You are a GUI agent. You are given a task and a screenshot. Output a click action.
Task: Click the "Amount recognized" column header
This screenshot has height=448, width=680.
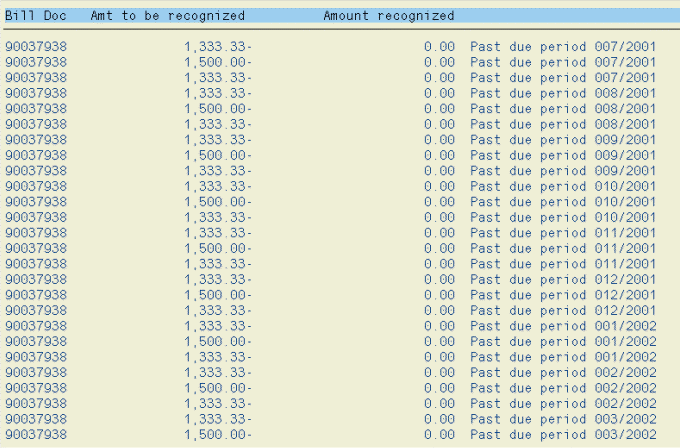(388, 16)
